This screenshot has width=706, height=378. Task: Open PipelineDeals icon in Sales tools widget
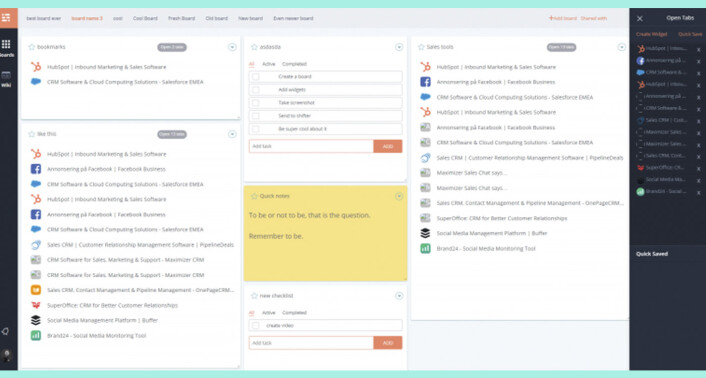pos(425,158)
